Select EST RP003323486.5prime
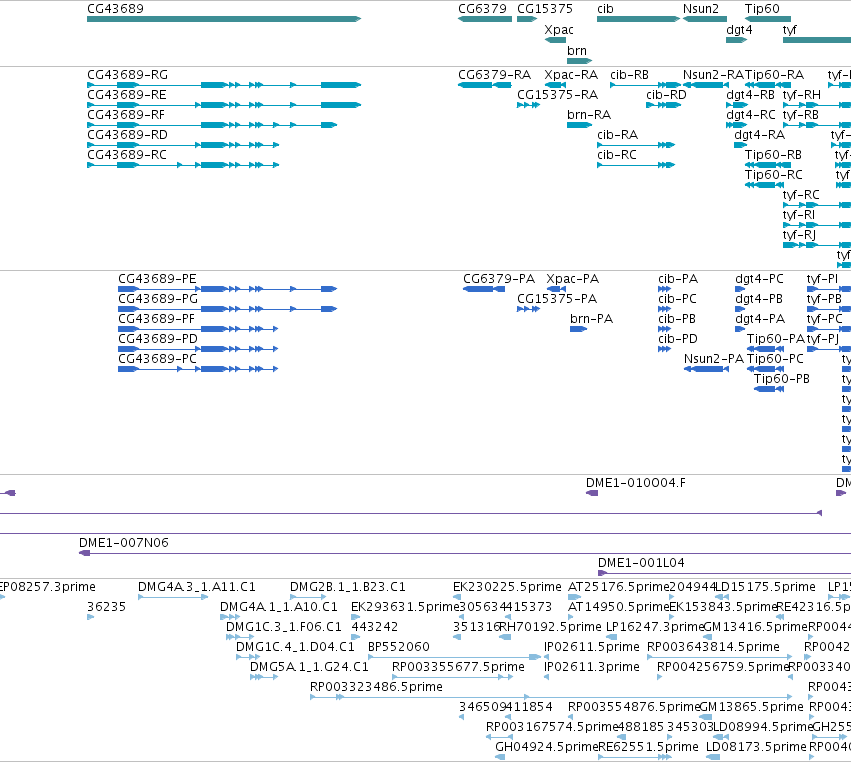 coord(551,697)
